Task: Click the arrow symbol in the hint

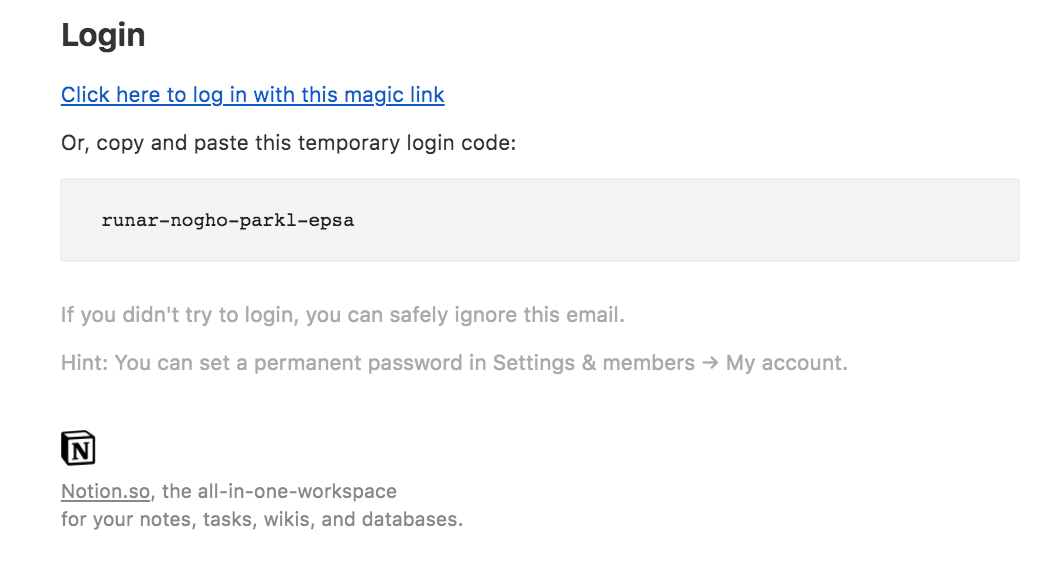Action: click(x=710, y=363)
